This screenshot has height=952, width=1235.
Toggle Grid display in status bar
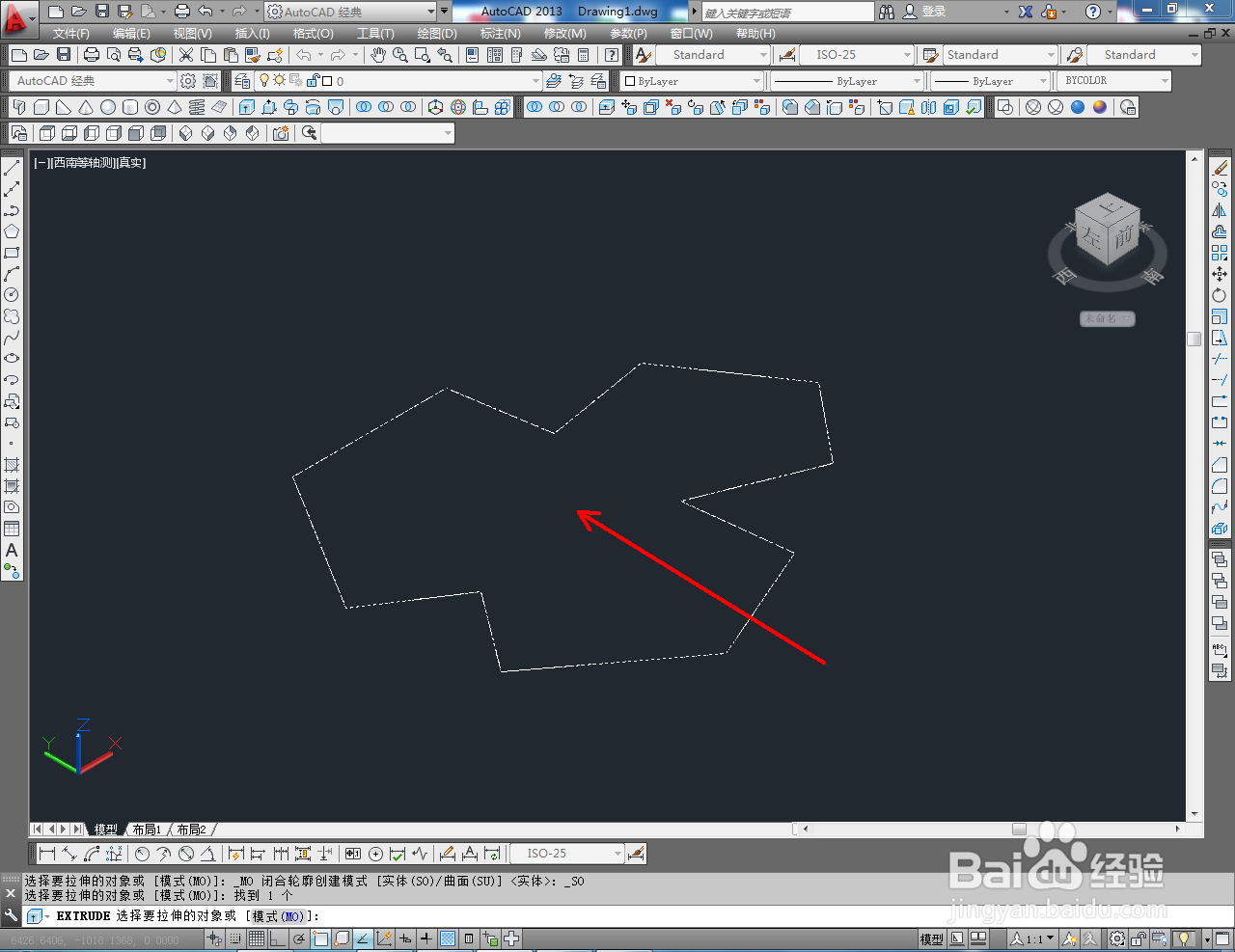click(x=257, y=938)
